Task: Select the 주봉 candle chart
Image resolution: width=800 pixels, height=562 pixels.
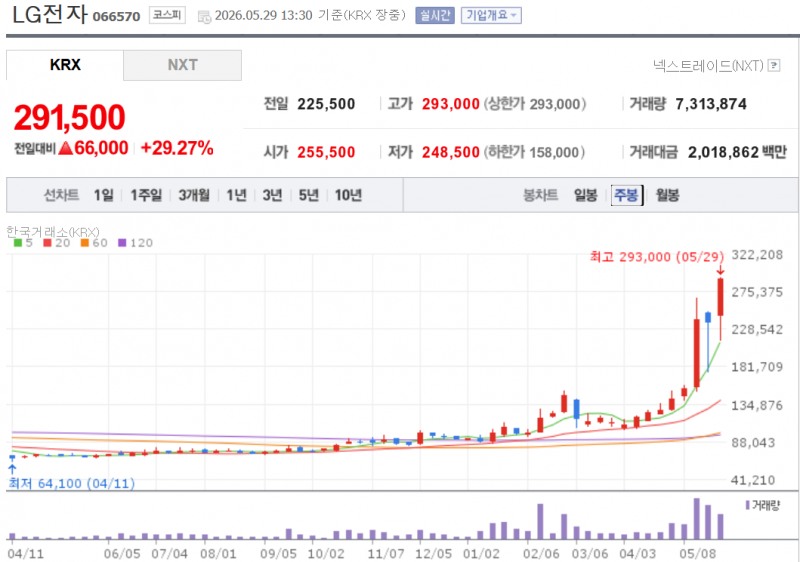Action: tap(627, 195)
